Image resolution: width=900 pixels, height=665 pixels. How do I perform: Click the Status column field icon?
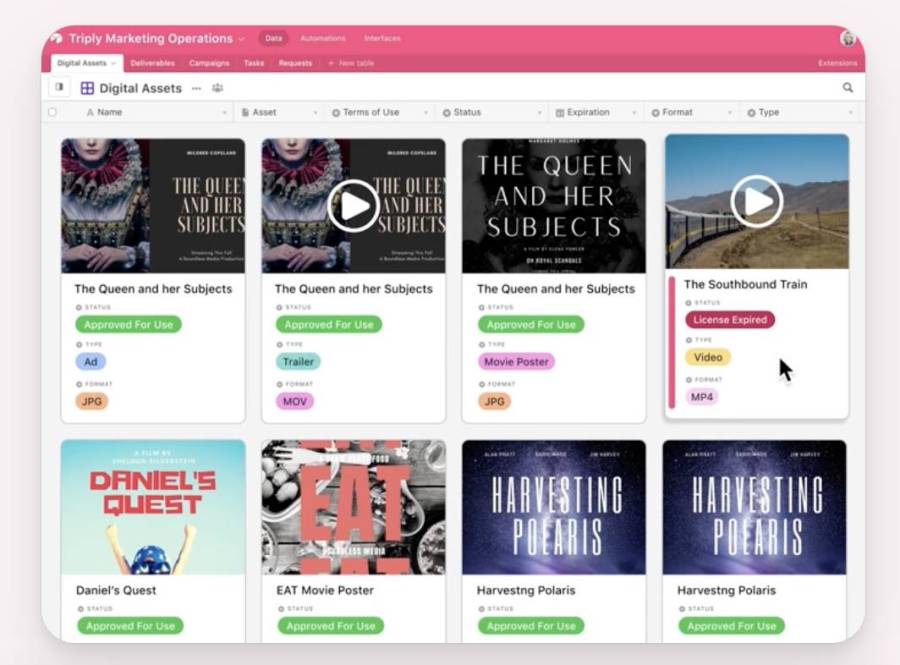[447, 113]
